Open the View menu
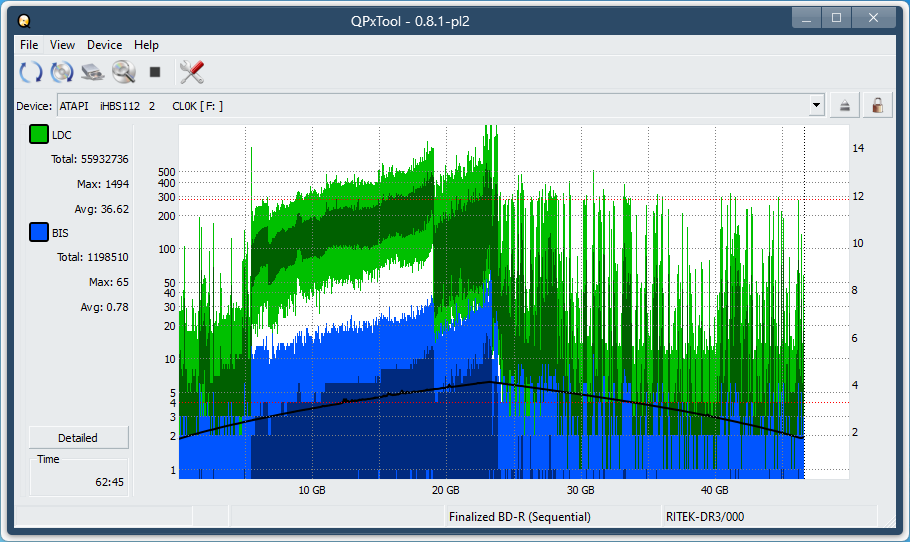910x542 pixels. pyautogui.click(x=62, y=45)
